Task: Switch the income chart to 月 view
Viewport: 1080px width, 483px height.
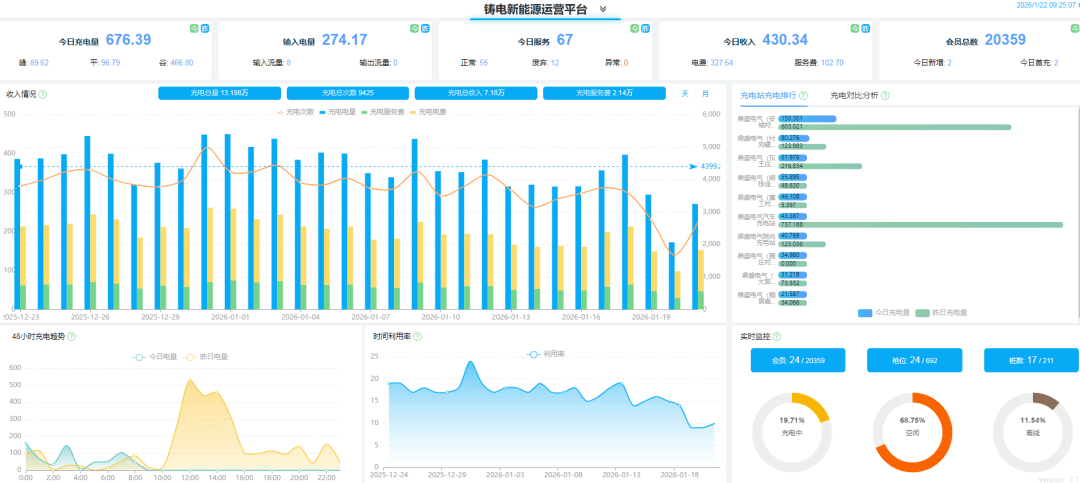Action: tap(705, 94)
